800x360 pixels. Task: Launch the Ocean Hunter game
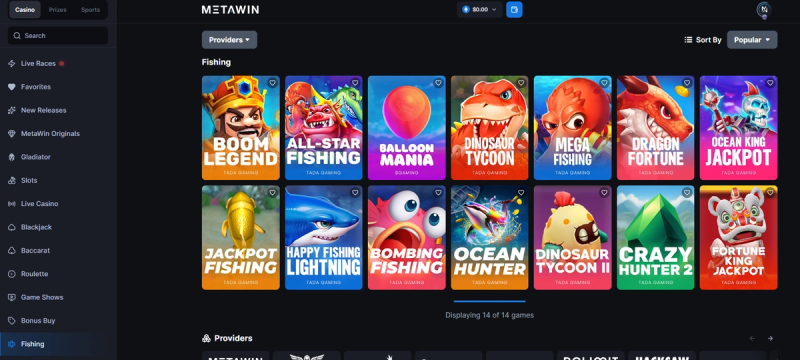click(x=489, y=238)
